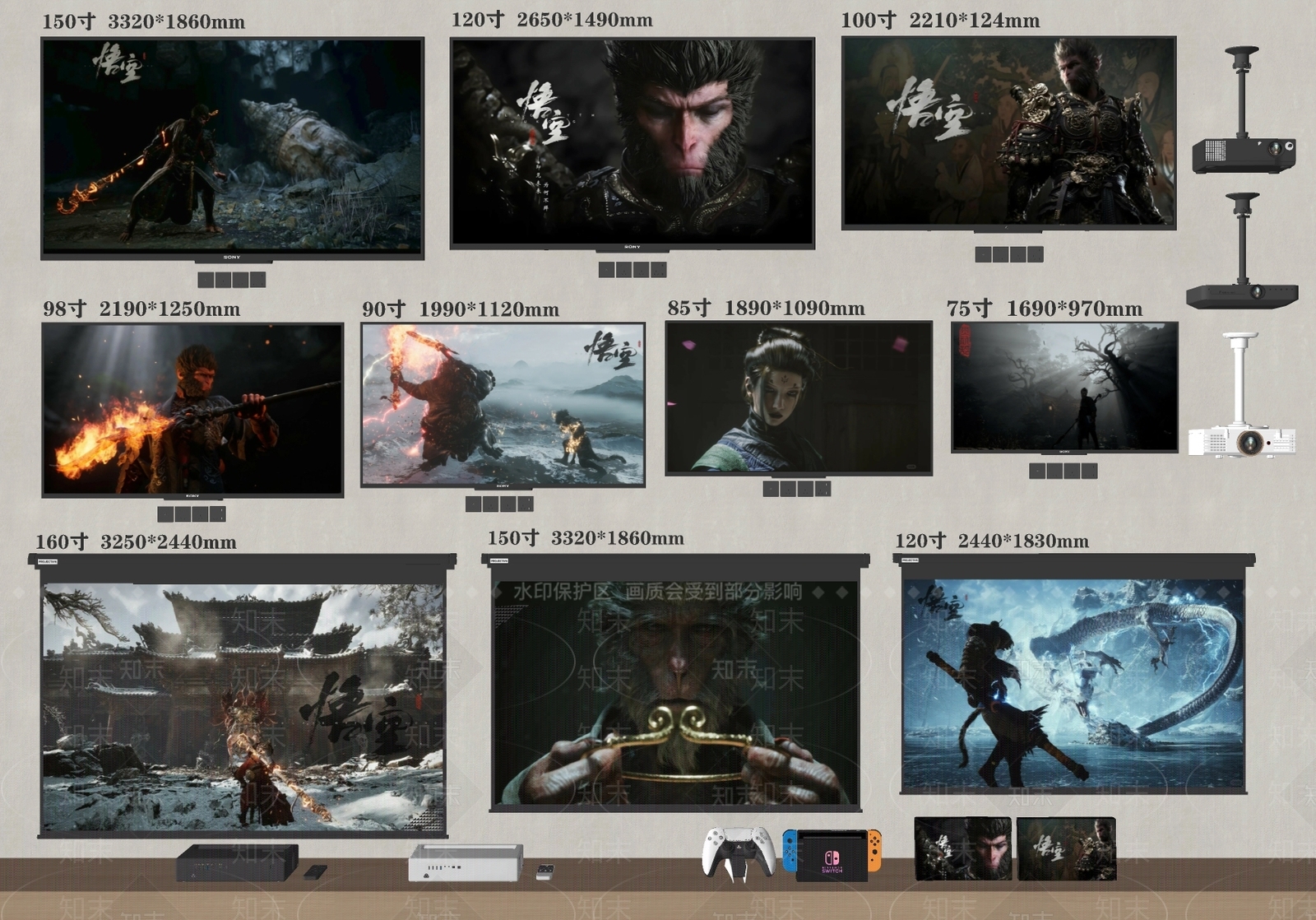The image size is (1316, 920).
Task: Click the "75寸 1690*970mm" size label
Action: (x=1045, y=309)
